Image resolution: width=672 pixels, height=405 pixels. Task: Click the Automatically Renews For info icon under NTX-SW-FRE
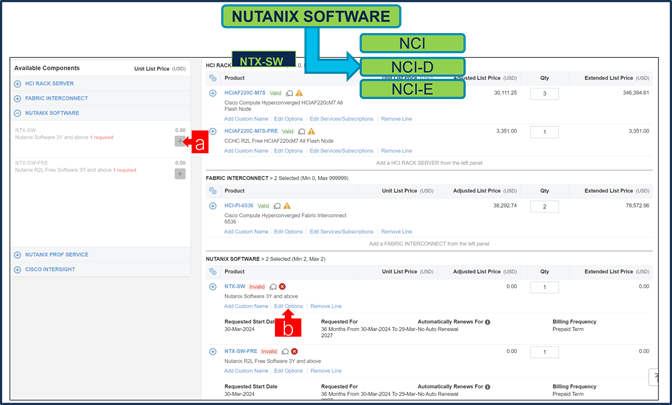pyautogui.click(x=488, y=387)
